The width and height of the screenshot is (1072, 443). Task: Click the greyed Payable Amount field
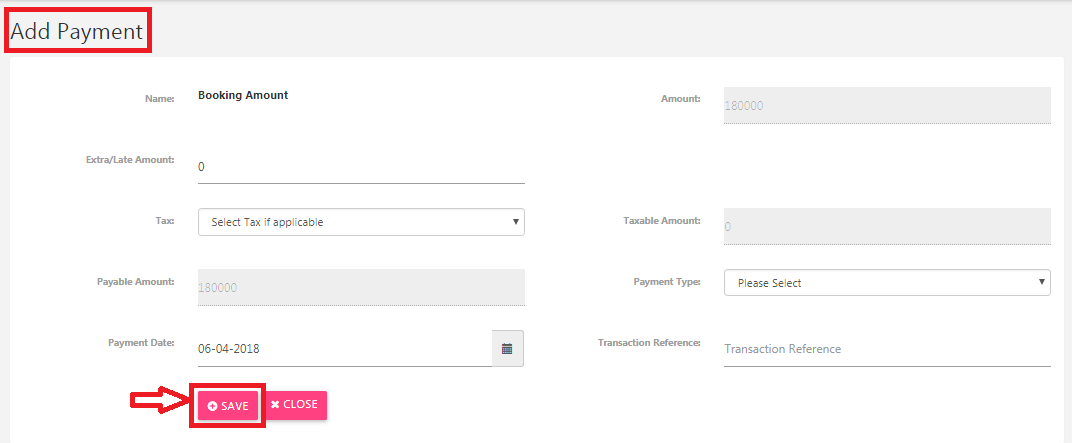(x=361, y=288)
